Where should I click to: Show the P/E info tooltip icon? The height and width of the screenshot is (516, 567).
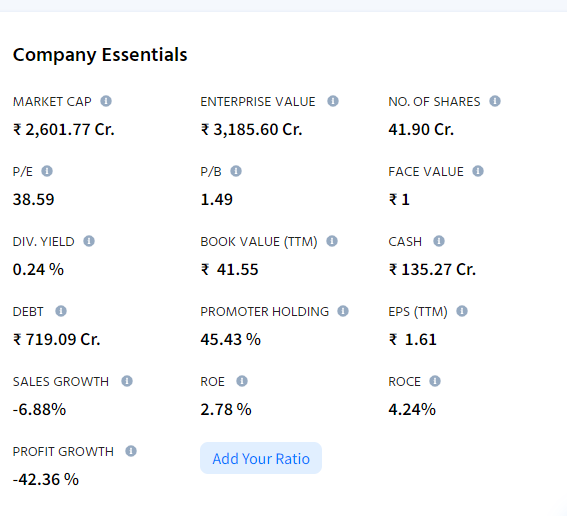(x=47, y=171)
